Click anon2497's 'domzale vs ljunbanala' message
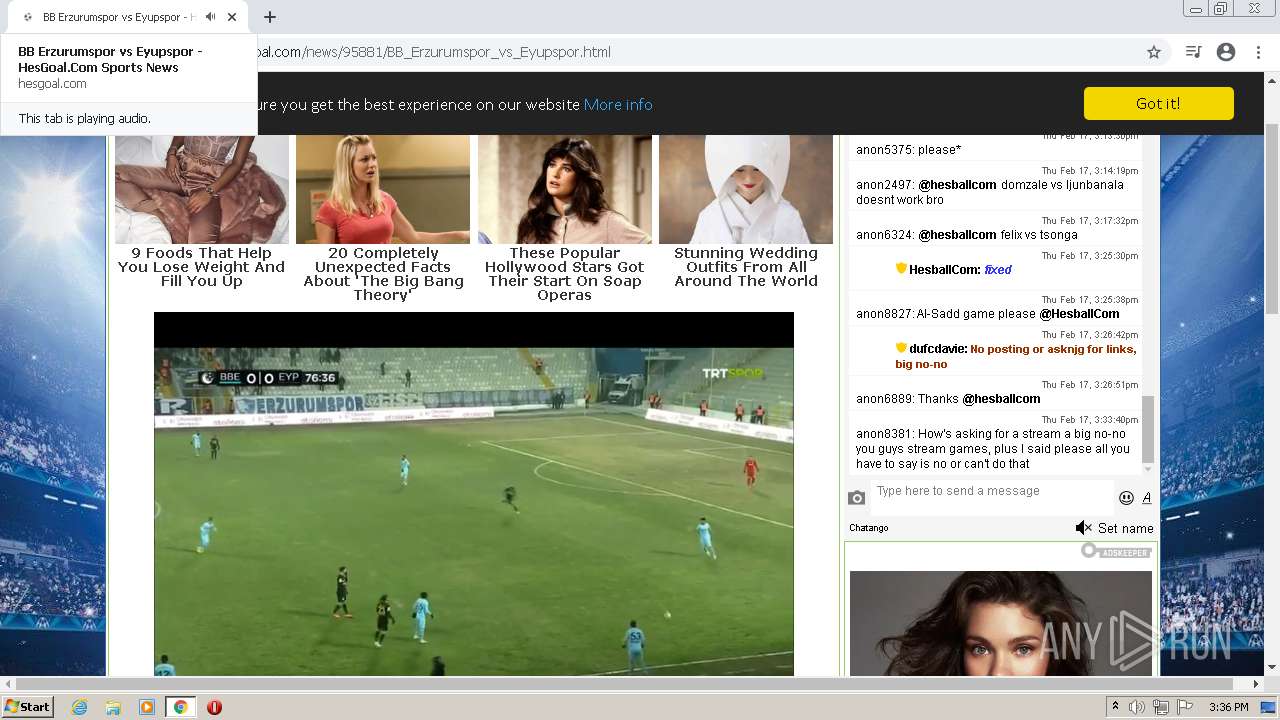 point(990,192)
